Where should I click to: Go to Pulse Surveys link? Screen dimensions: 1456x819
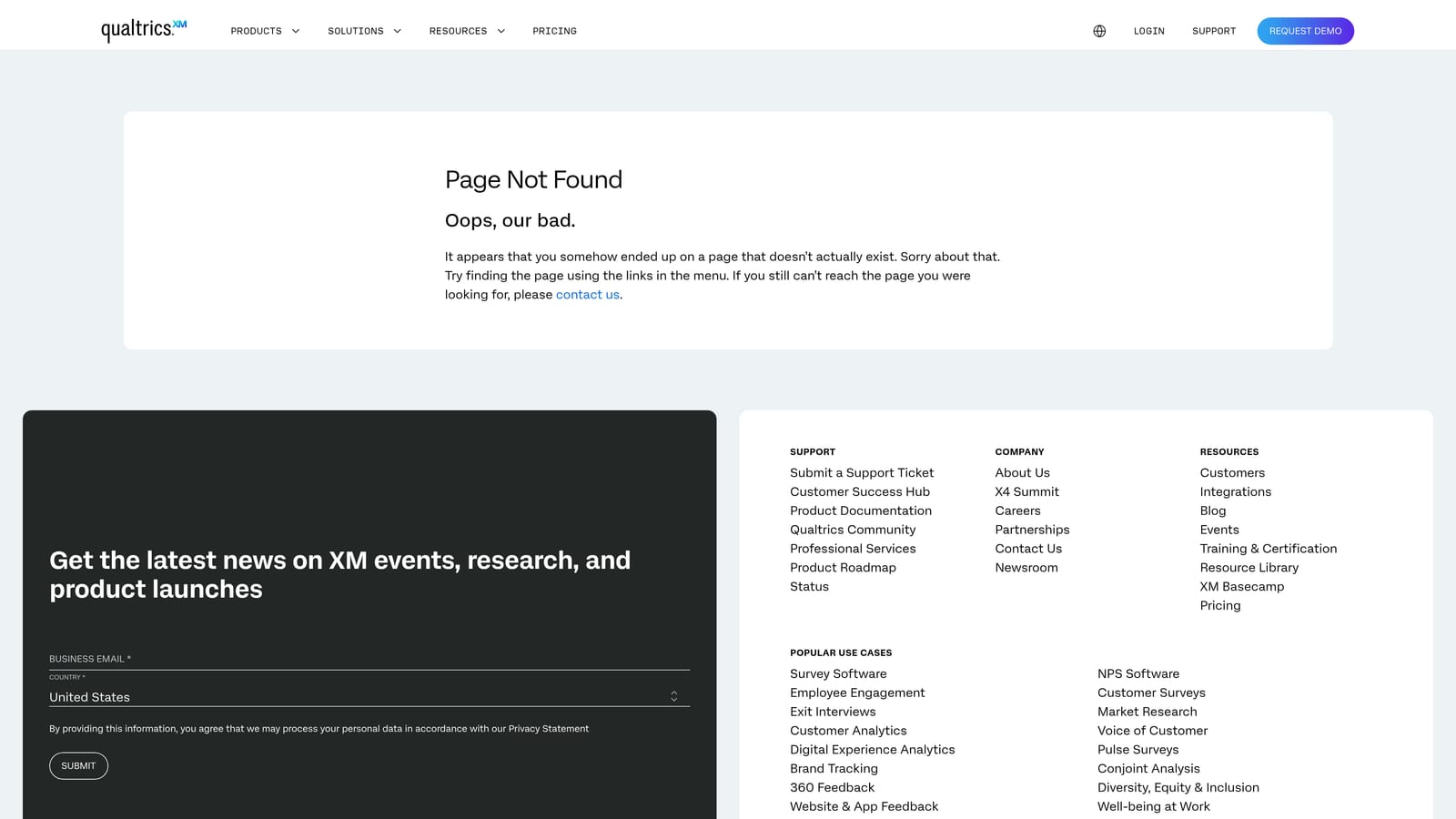1137,750
